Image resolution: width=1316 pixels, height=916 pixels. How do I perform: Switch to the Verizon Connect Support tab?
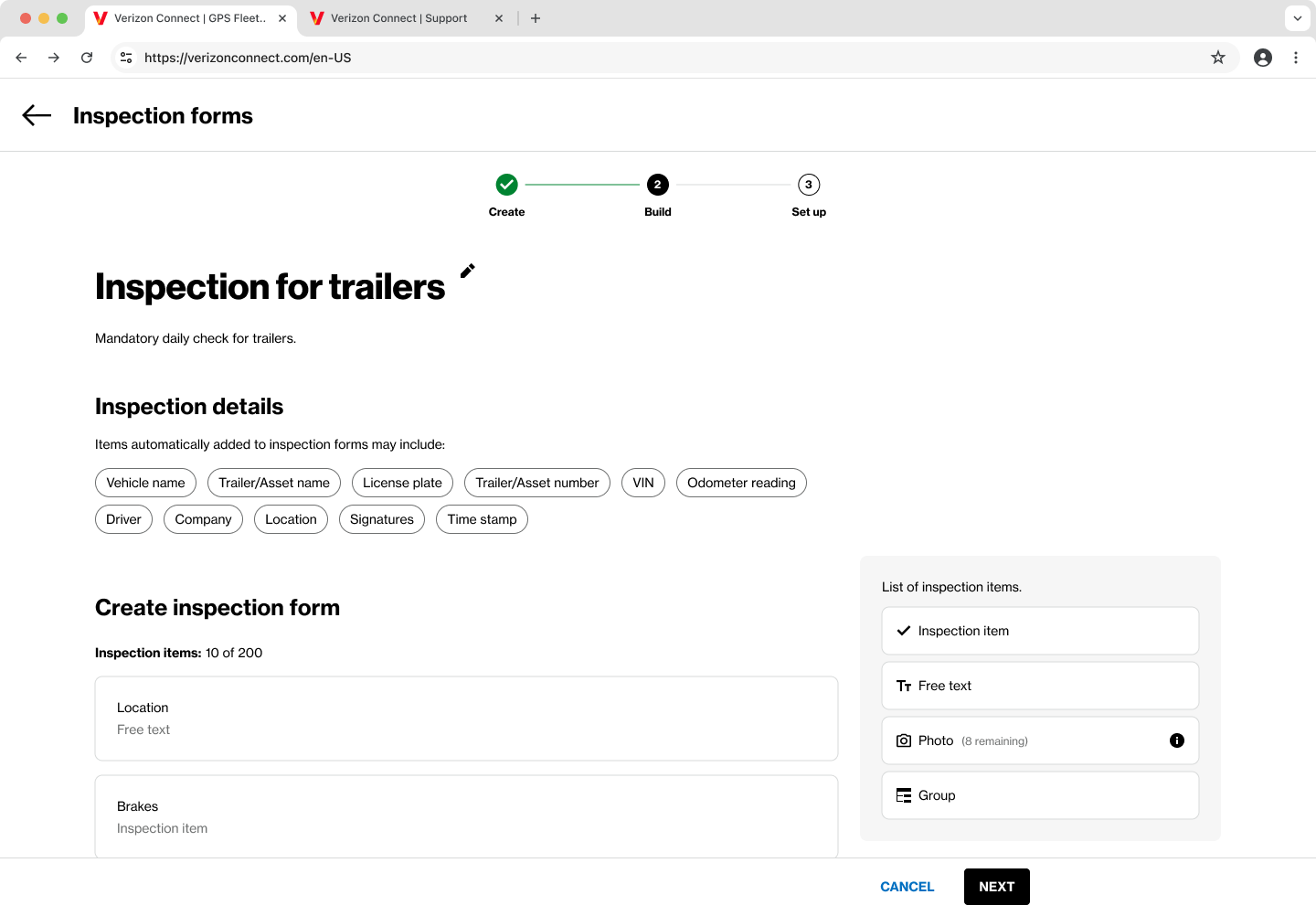(398, 18)
